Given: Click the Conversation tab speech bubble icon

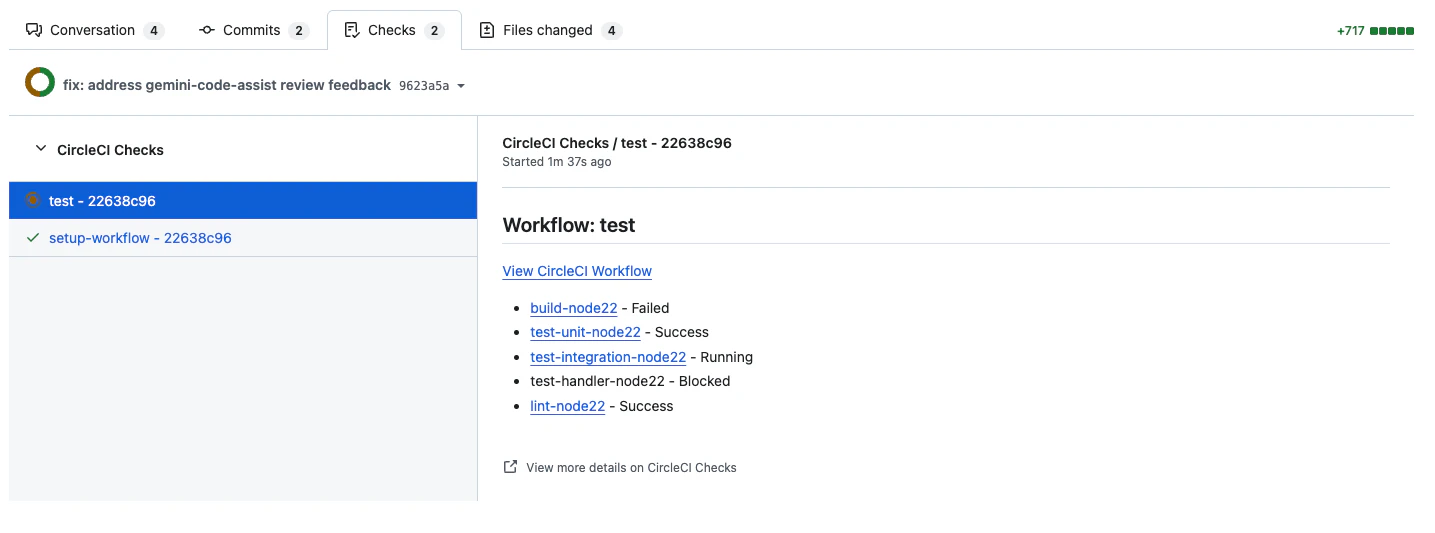Looking at the screenshot, I should click(x=34, y=30).
